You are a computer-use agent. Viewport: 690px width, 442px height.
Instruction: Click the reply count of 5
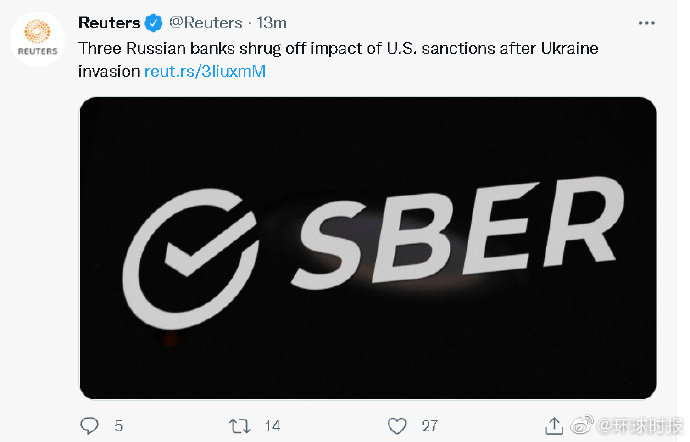click(x=118, y=425)
